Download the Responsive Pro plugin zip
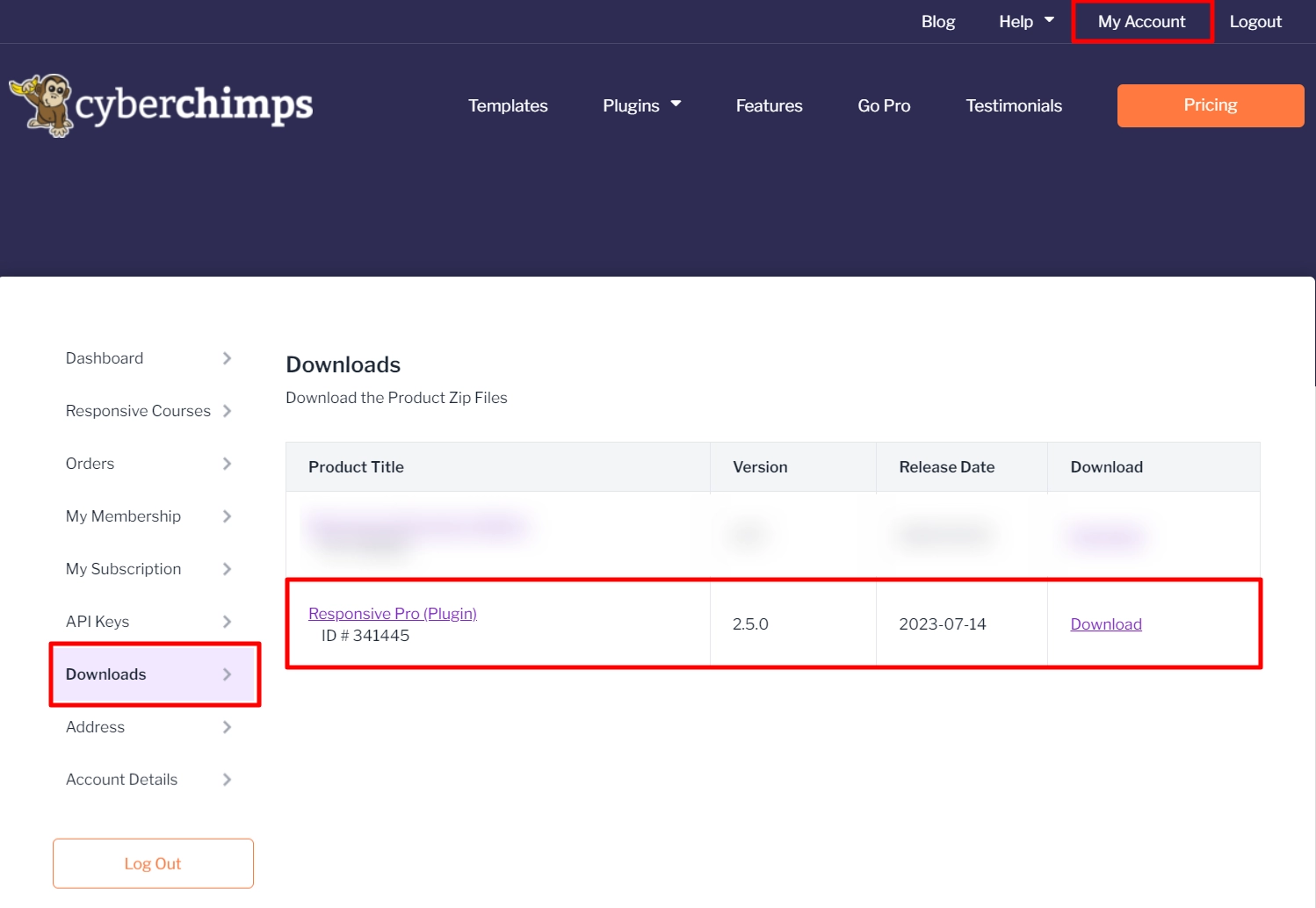The image size is (1316, 908). pos(1106,623)
